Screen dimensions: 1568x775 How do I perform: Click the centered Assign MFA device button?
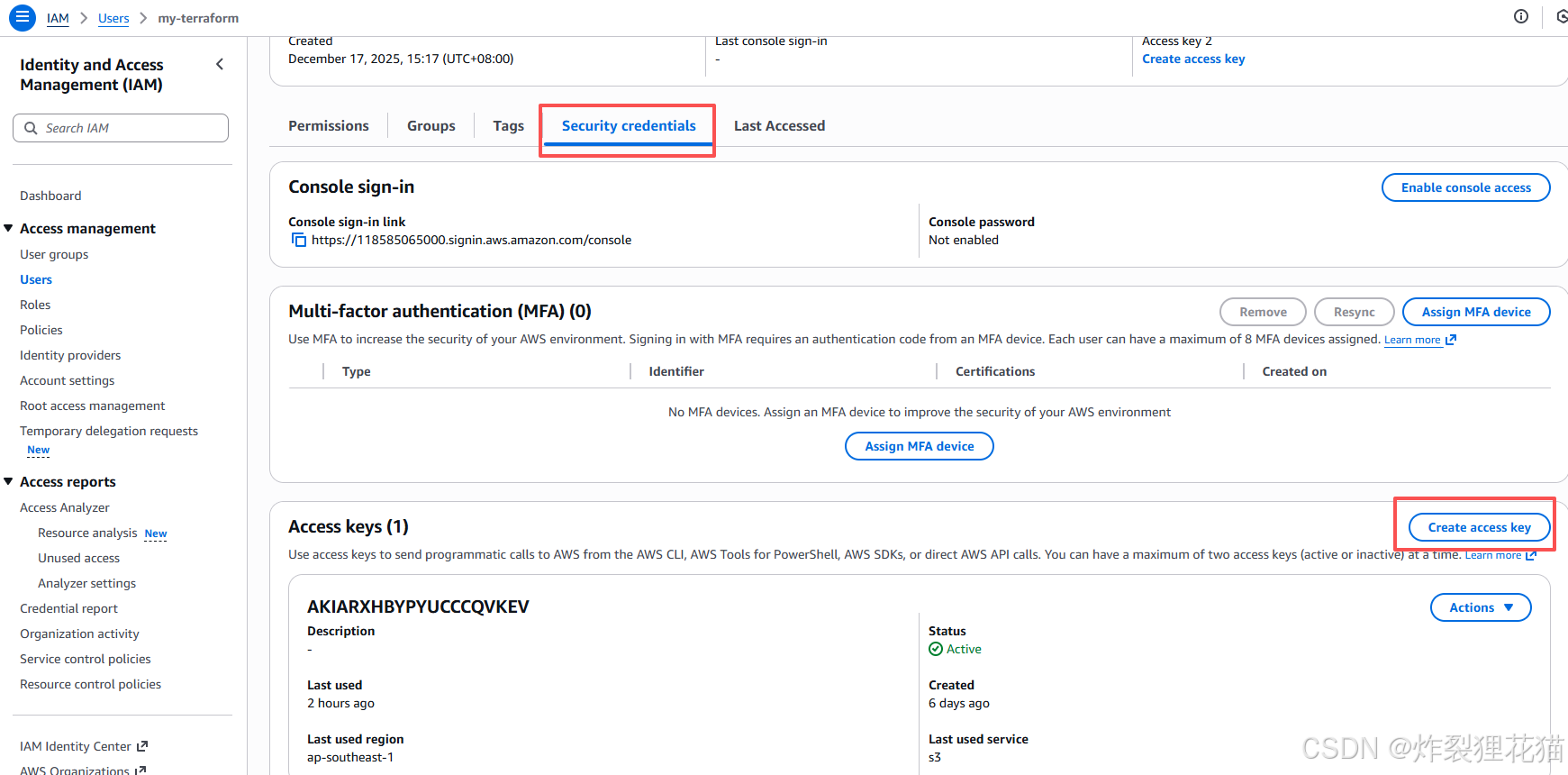click(x=920, y=446)
